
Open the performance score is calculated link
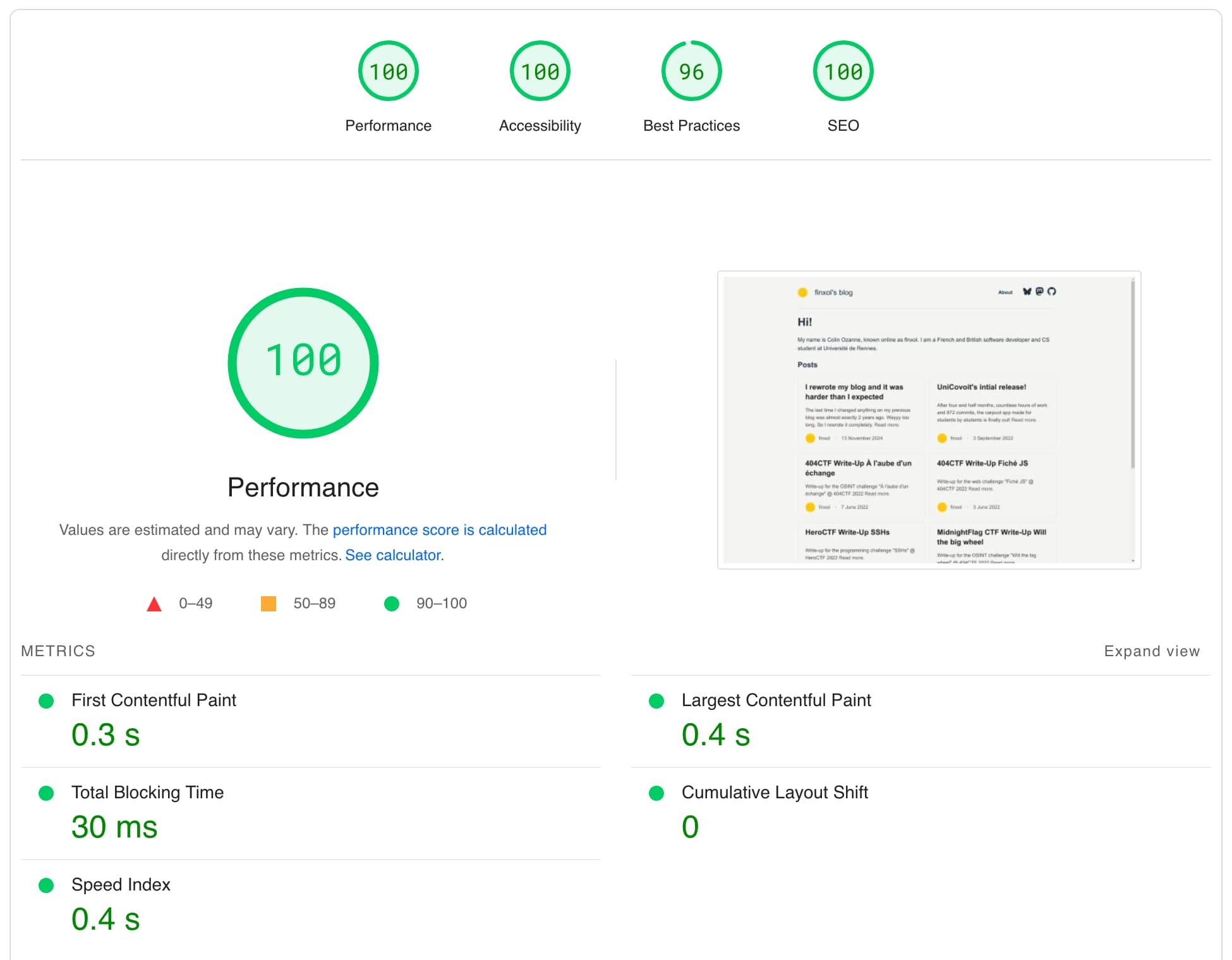440,530
